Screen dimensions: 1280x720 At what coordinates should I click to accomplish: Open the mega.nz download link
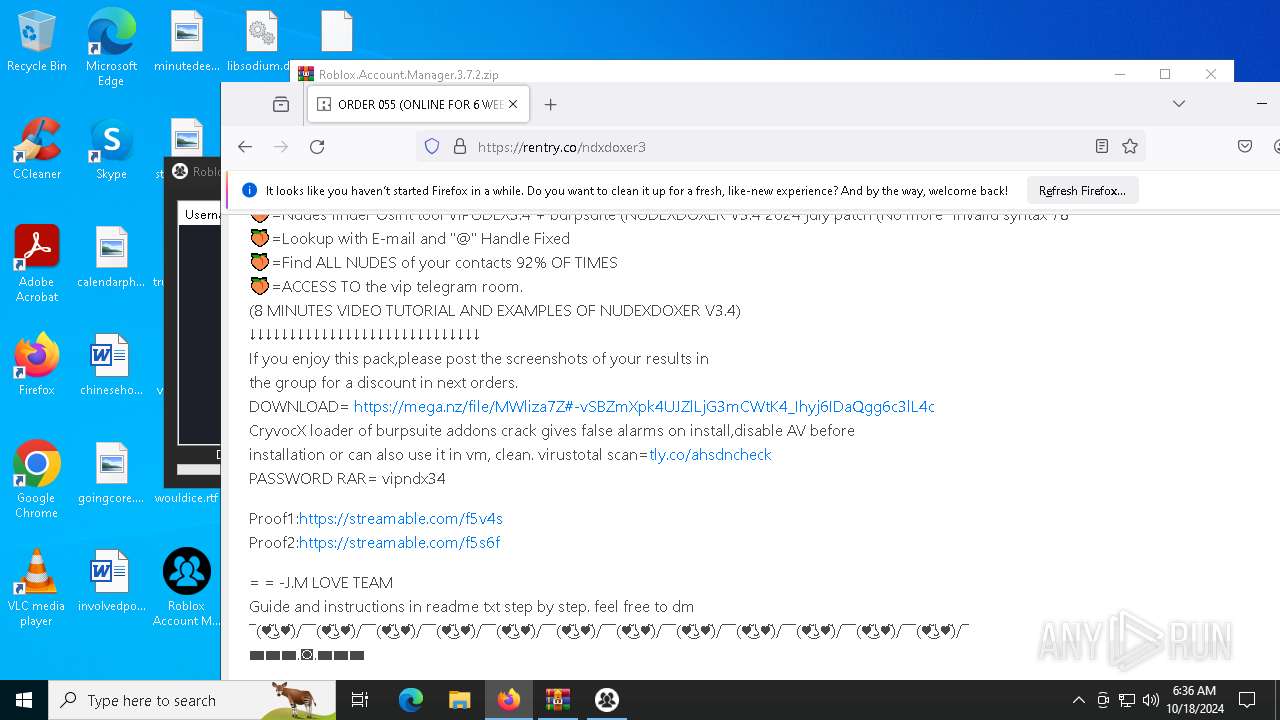(644, 407)
